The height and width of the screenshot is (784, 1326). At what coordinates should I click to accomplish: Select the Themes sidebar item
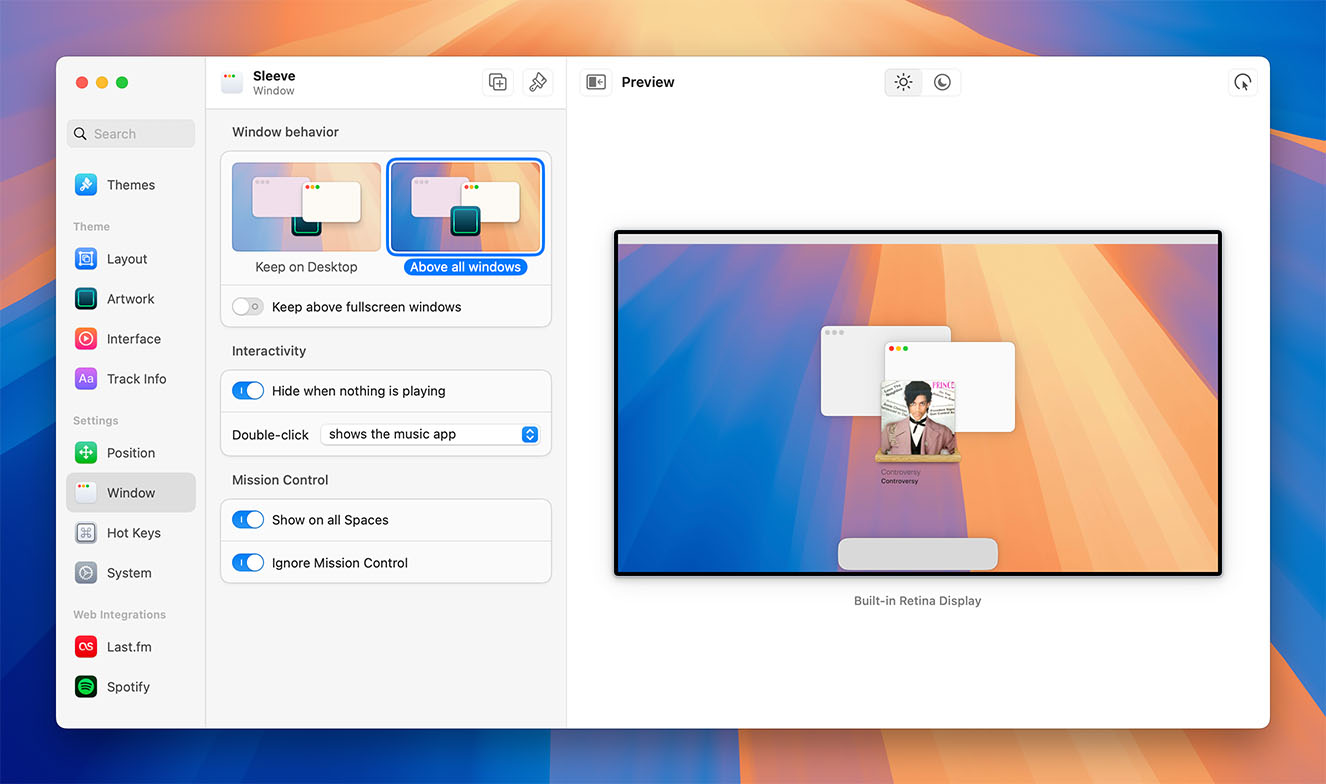130,185
